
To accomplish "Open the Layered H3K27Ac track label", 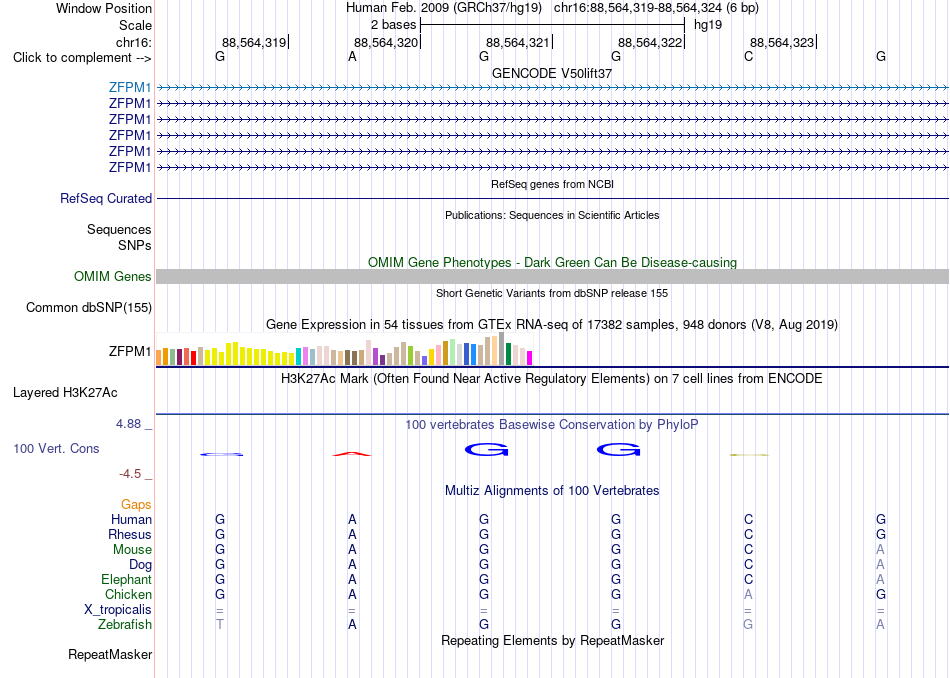I will pos(65,393).
